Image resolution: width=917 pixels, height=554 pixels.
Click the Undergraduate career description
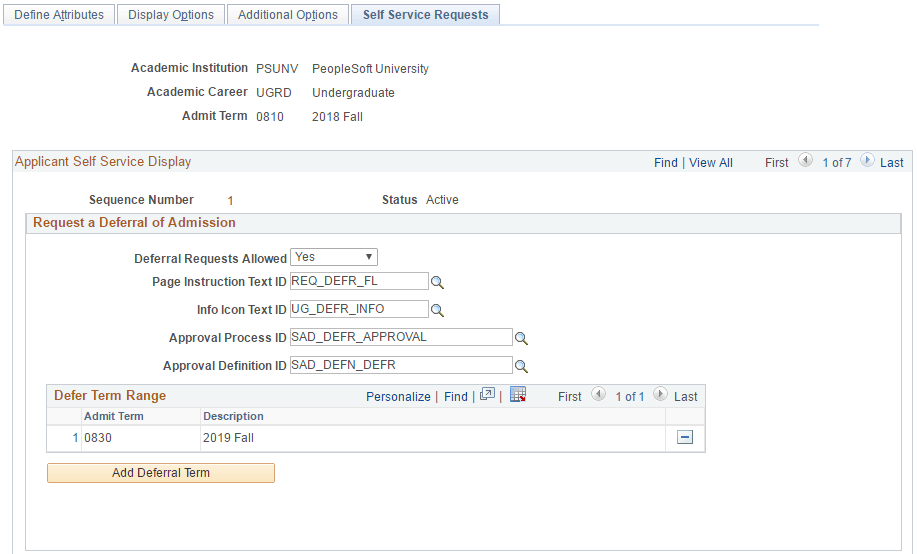pyautogui.click(x=353, y=92)
